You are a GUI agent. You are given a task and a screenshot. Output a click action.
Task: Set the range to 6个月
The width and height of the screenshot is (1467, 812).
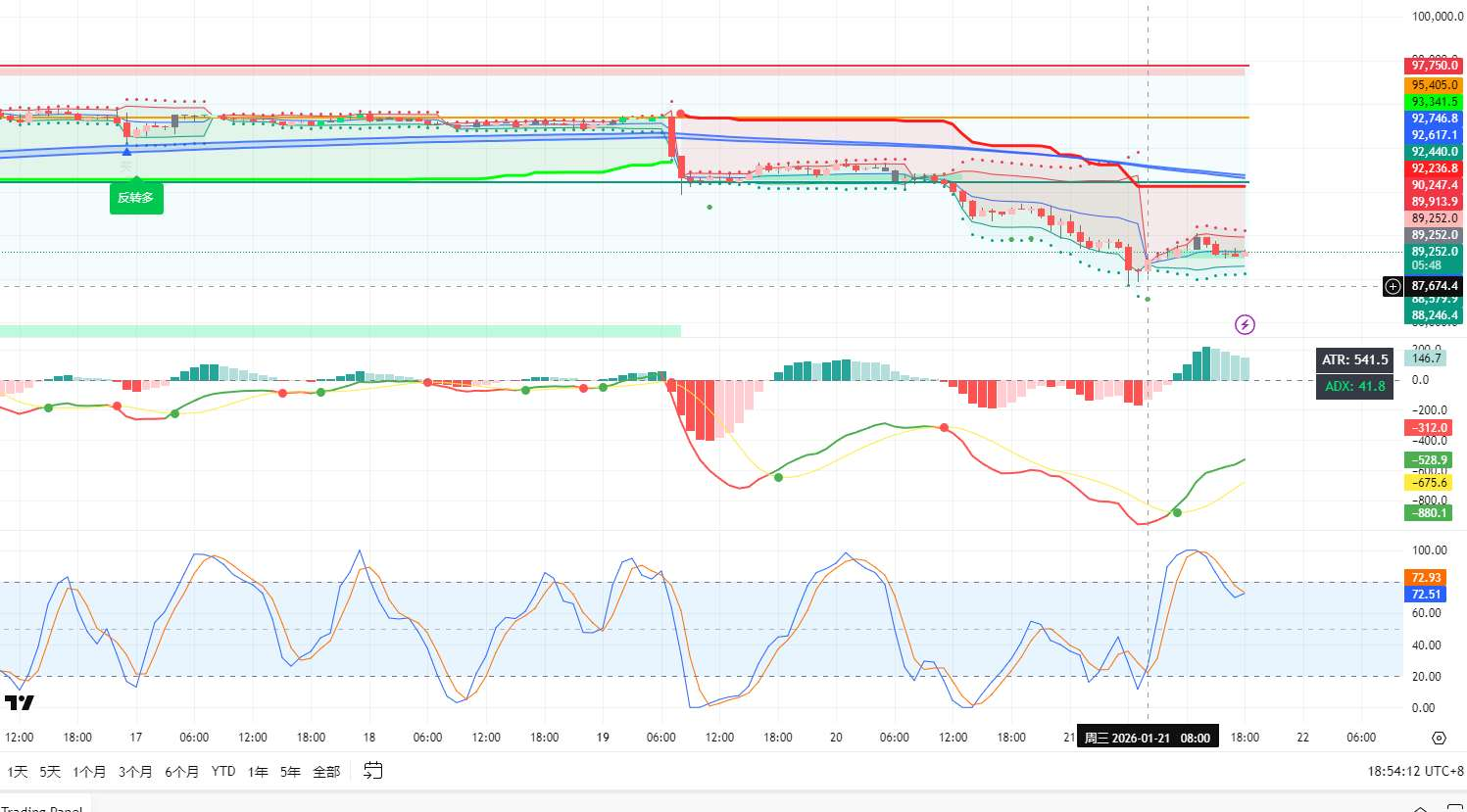(181, 772)
